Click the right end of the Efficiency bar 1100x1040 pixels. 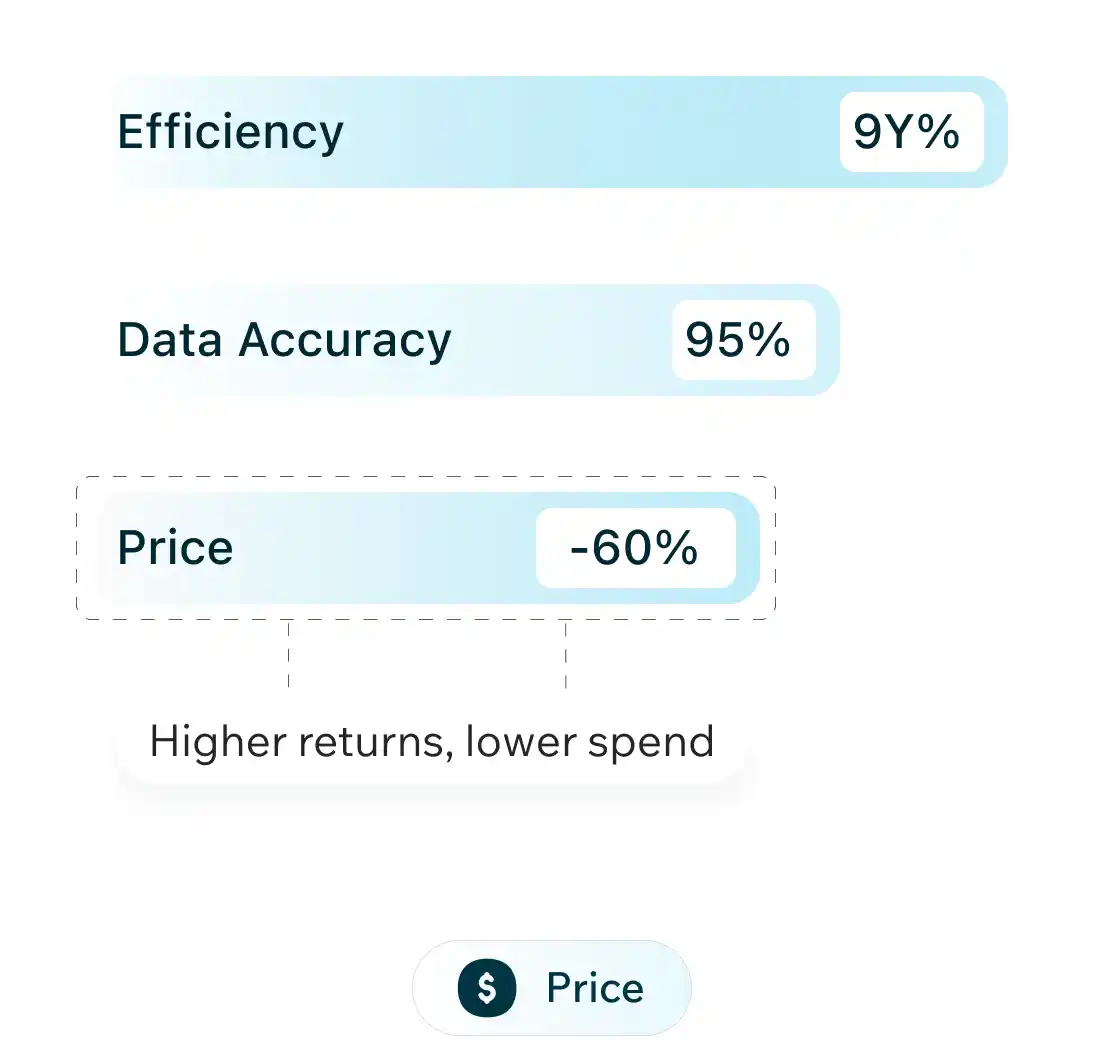996,132
